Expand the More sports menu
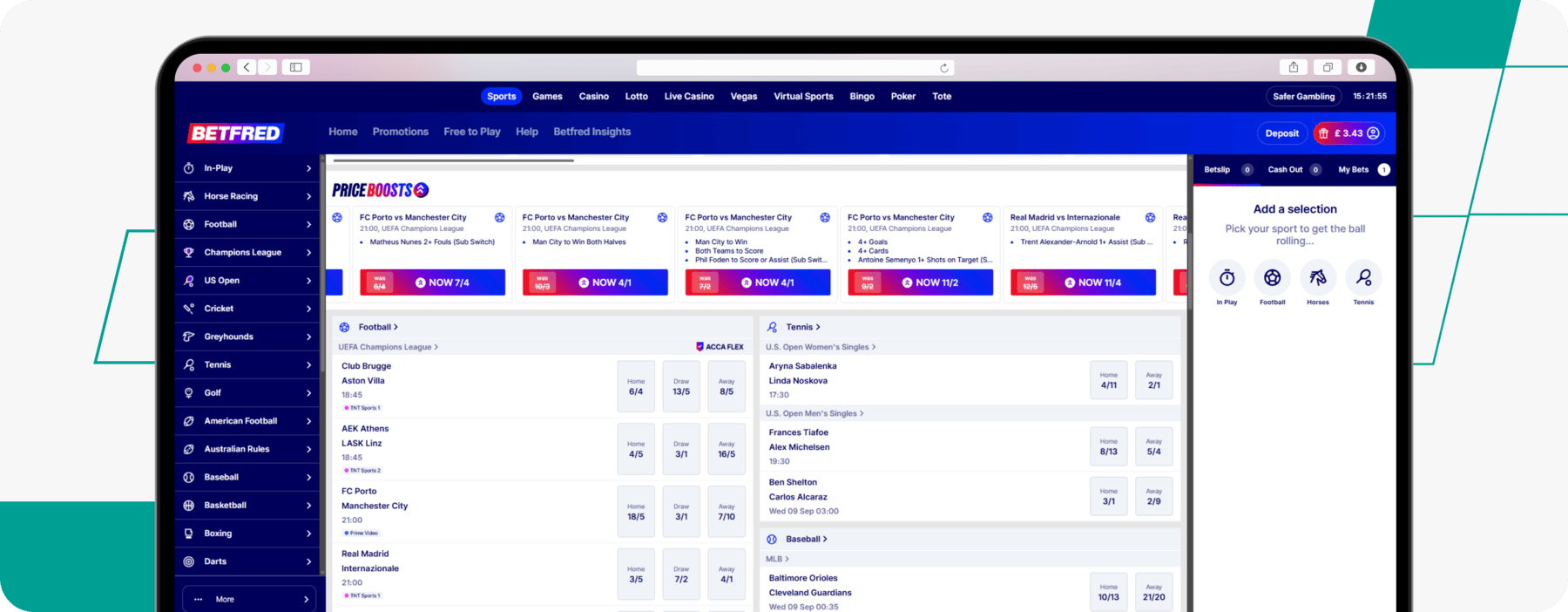This screenshot has width=1568, height=612. [249, 599]
